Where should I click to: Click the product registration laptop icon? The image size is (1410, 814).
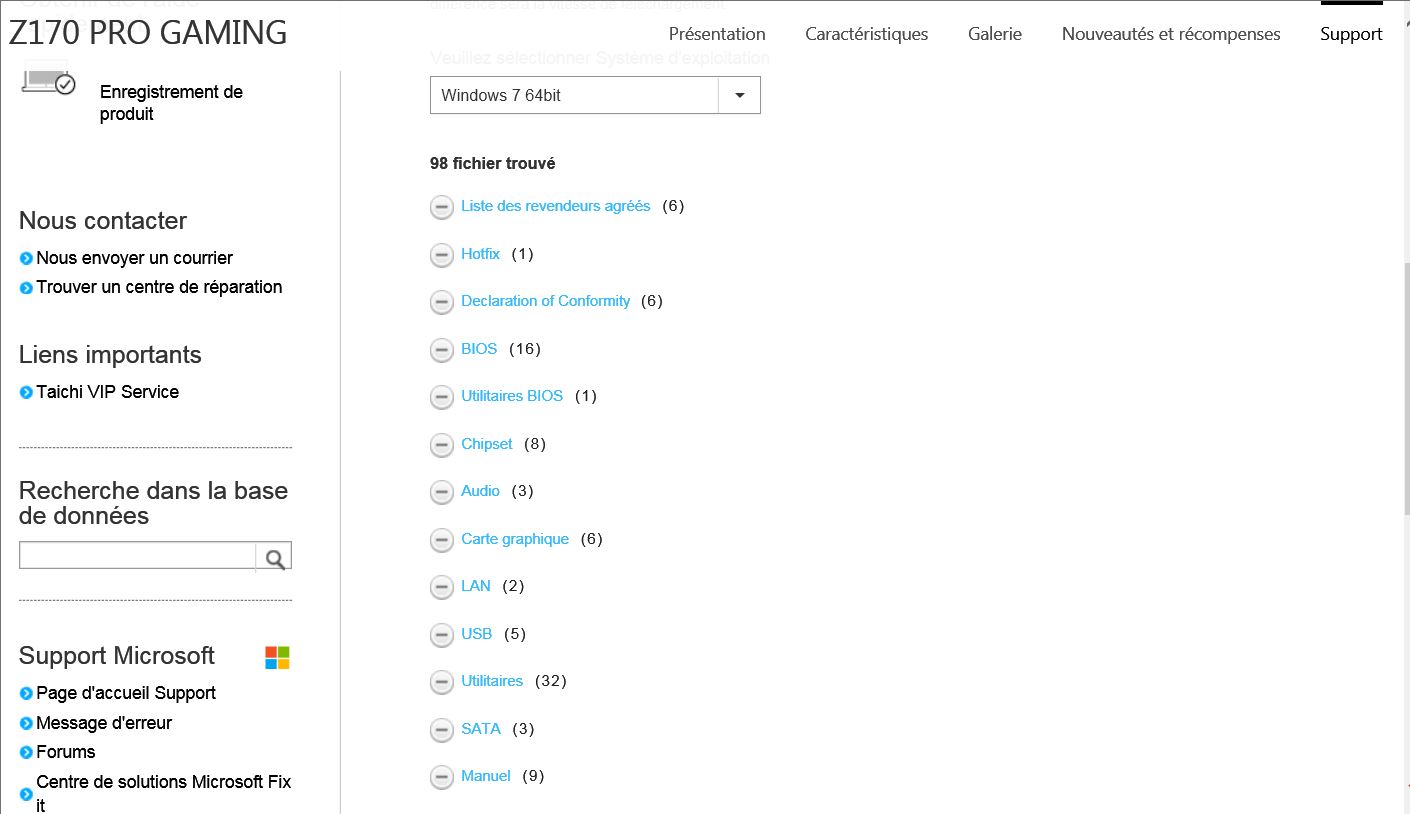pyautogui.click(x=48, y=82)
